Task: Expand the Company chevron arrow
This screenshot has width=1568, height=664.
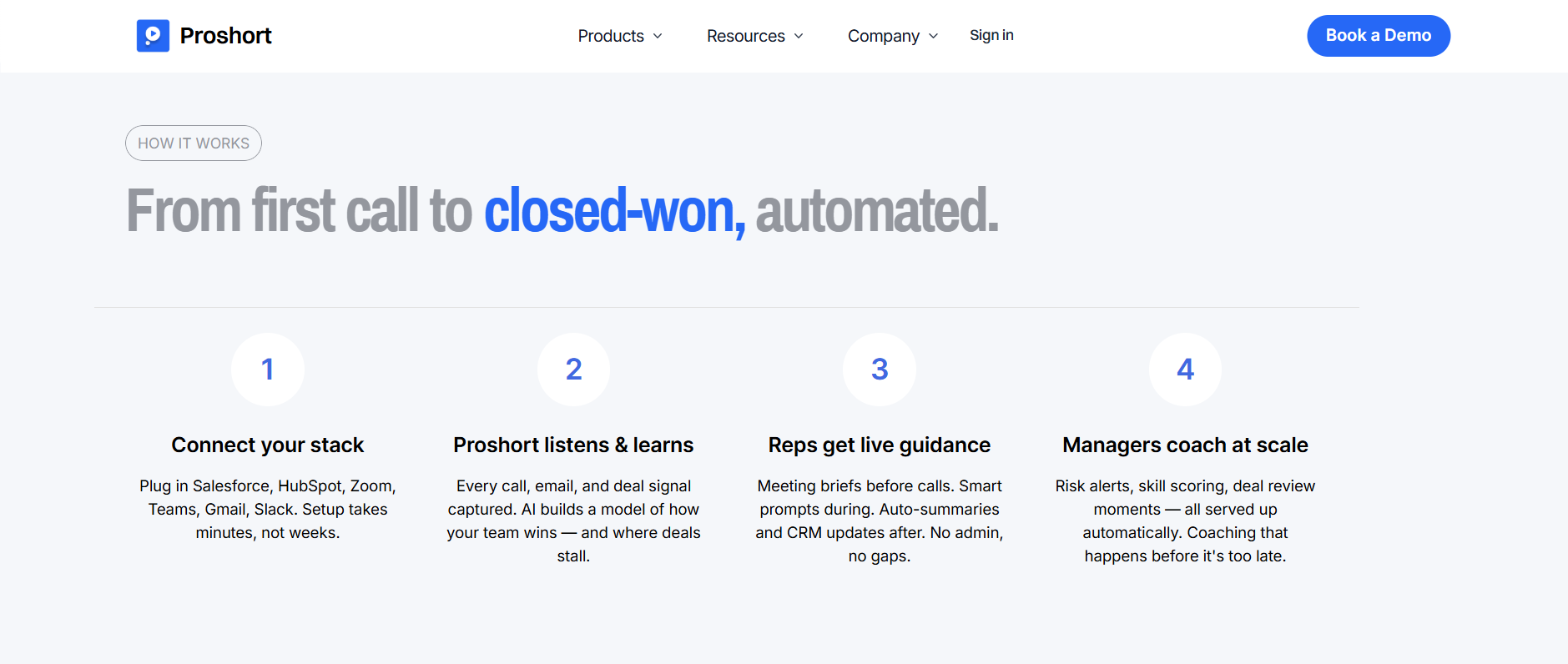Action: pyautogui.click(x=933, y=36)
